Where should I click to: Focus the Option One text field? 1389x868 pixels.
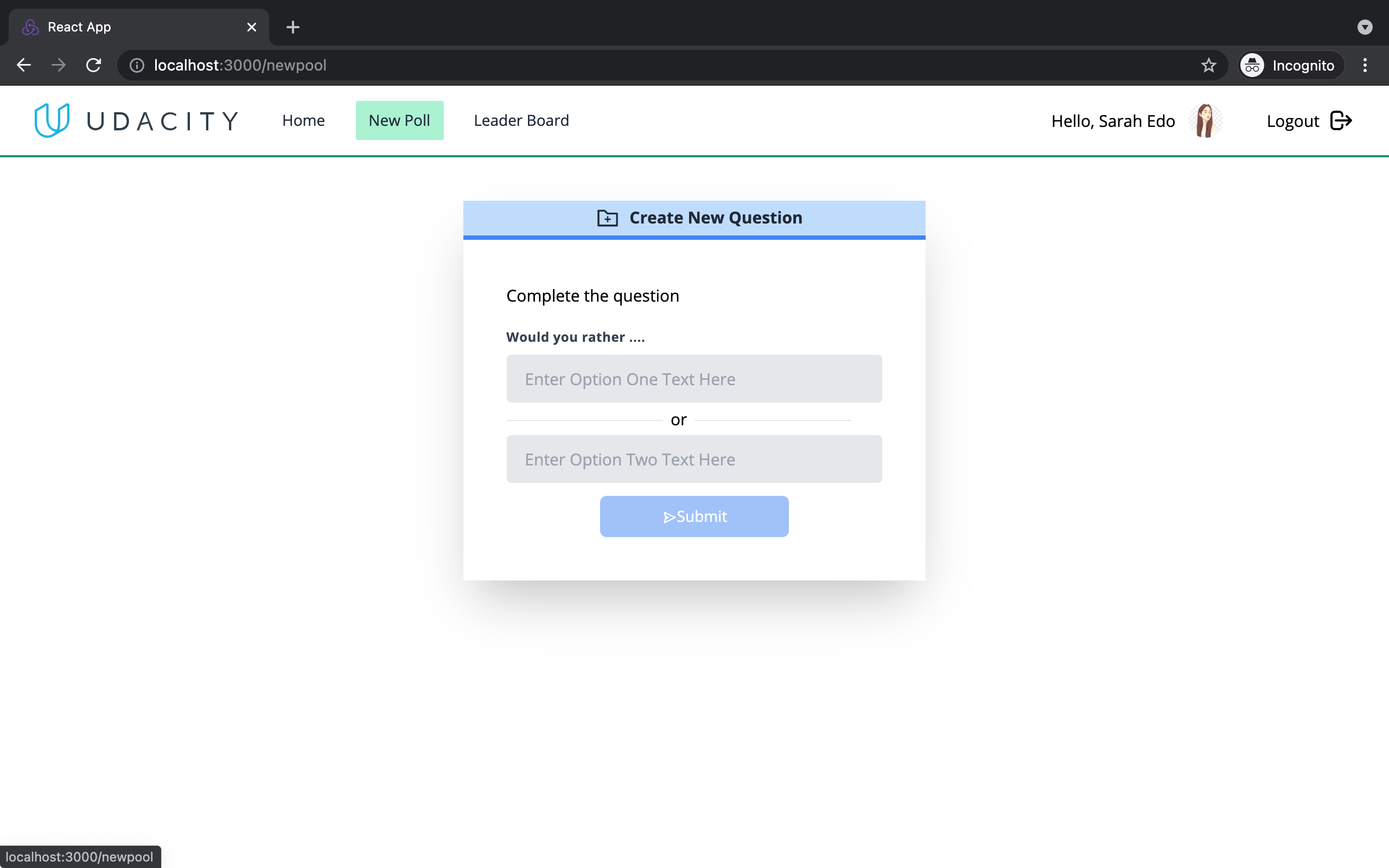tap(694, 379)
